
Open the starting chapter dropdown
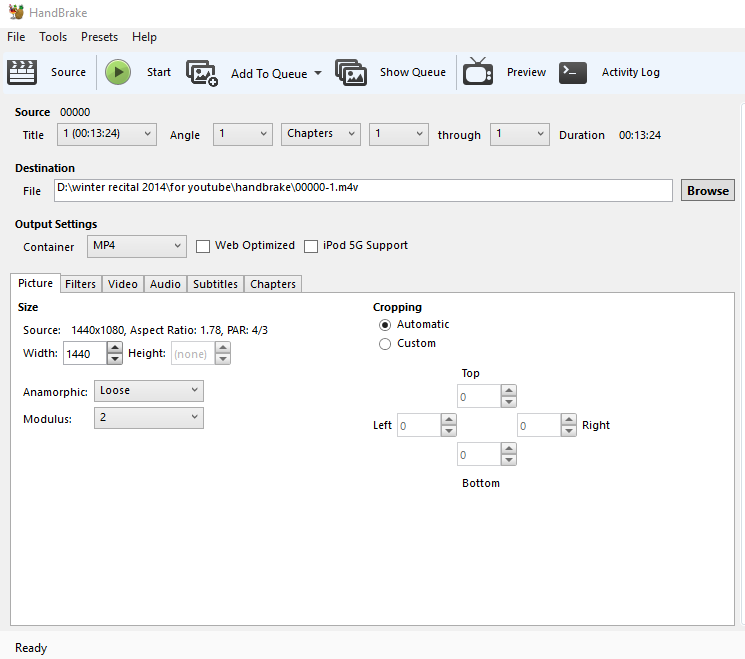click(399, 134)
